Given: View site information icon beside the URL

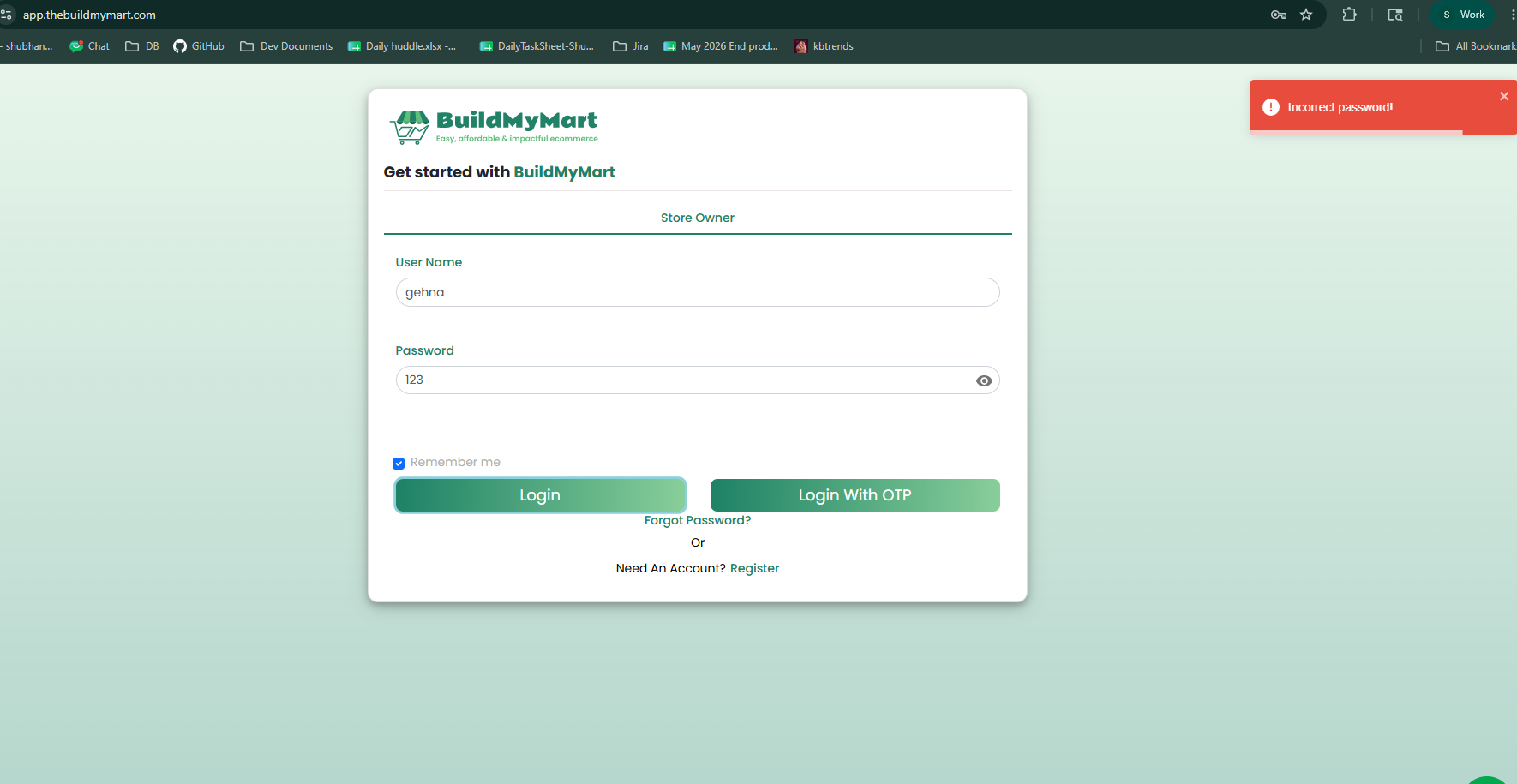Looking at the screenshot, I should pyautogui.click(x=6, y=15).
